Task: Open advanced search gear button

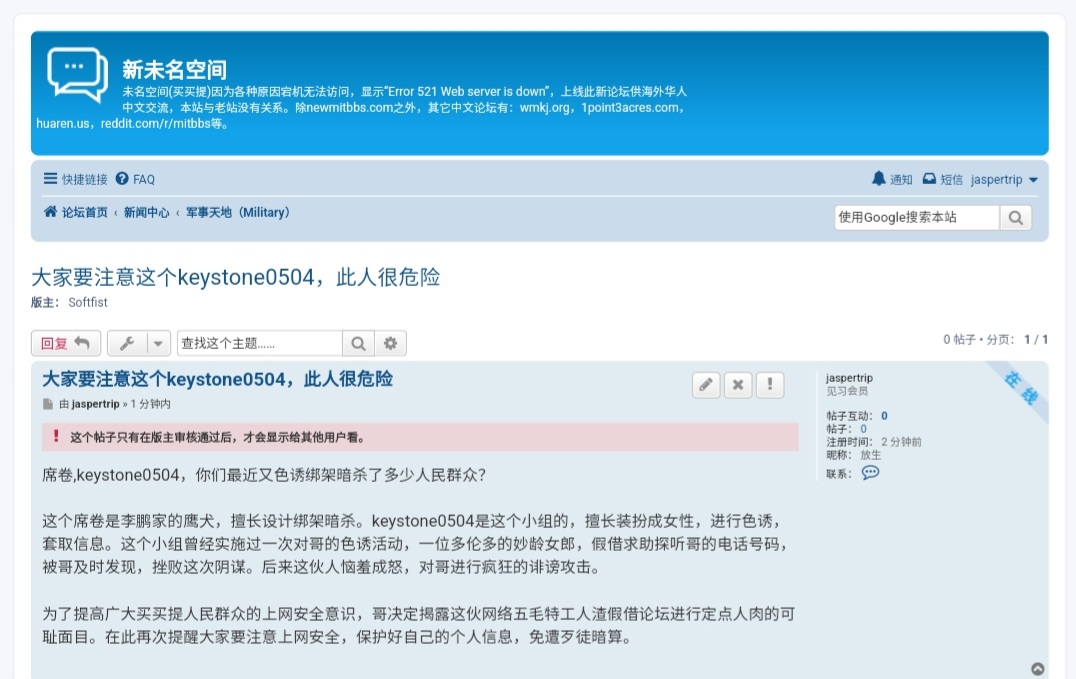Action: (390, 343)
